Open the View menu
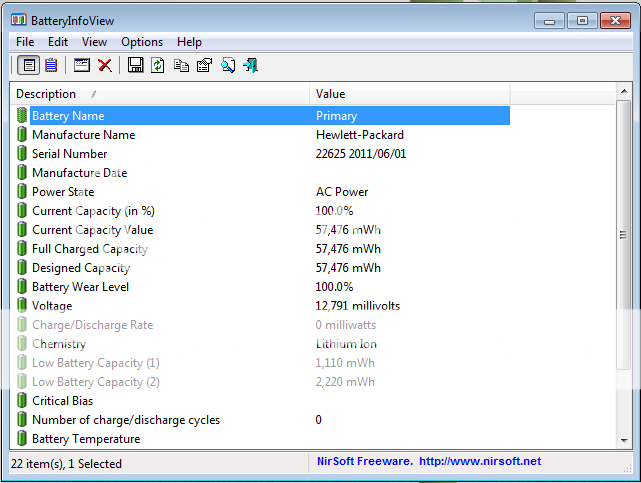The height and width of the screenshot is (483, 641). [94, 42]
